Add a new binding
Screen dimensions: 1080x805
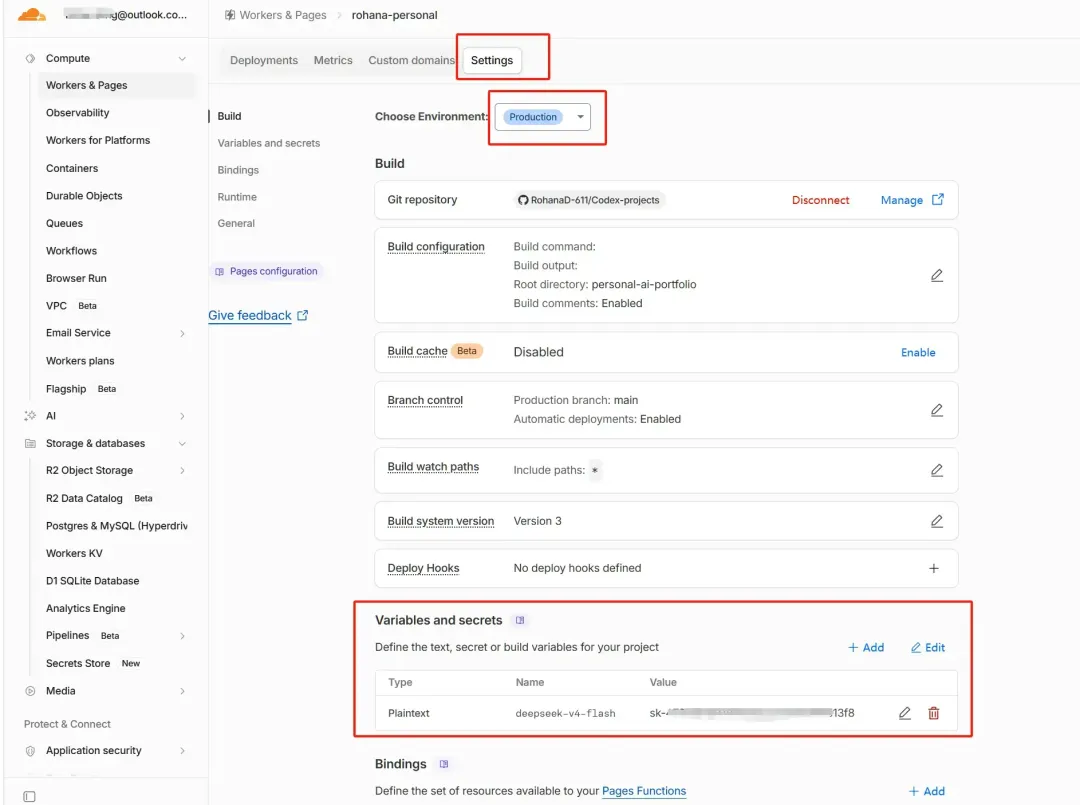(926, 791)
